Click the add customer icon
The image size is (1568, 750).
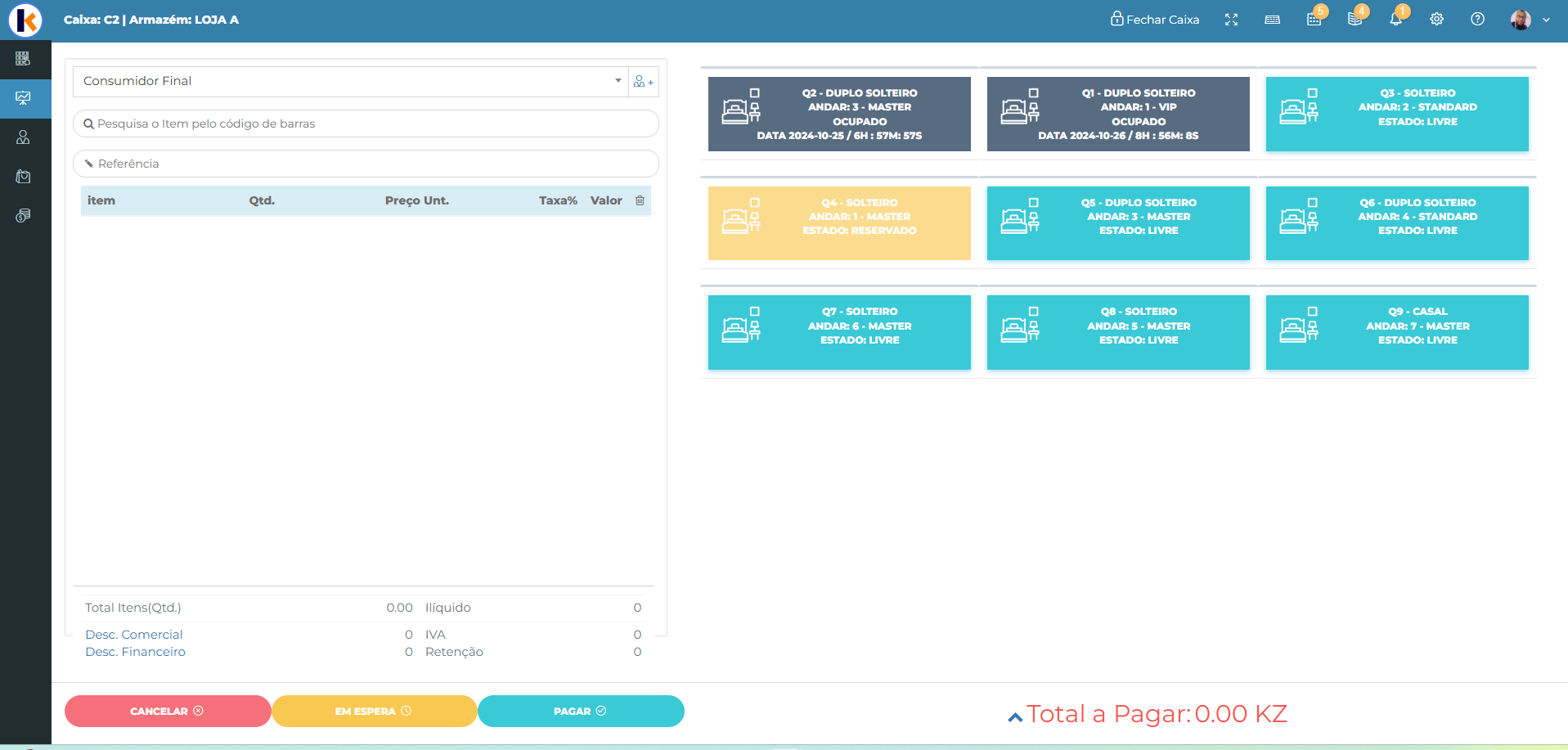tap(643, 82)
